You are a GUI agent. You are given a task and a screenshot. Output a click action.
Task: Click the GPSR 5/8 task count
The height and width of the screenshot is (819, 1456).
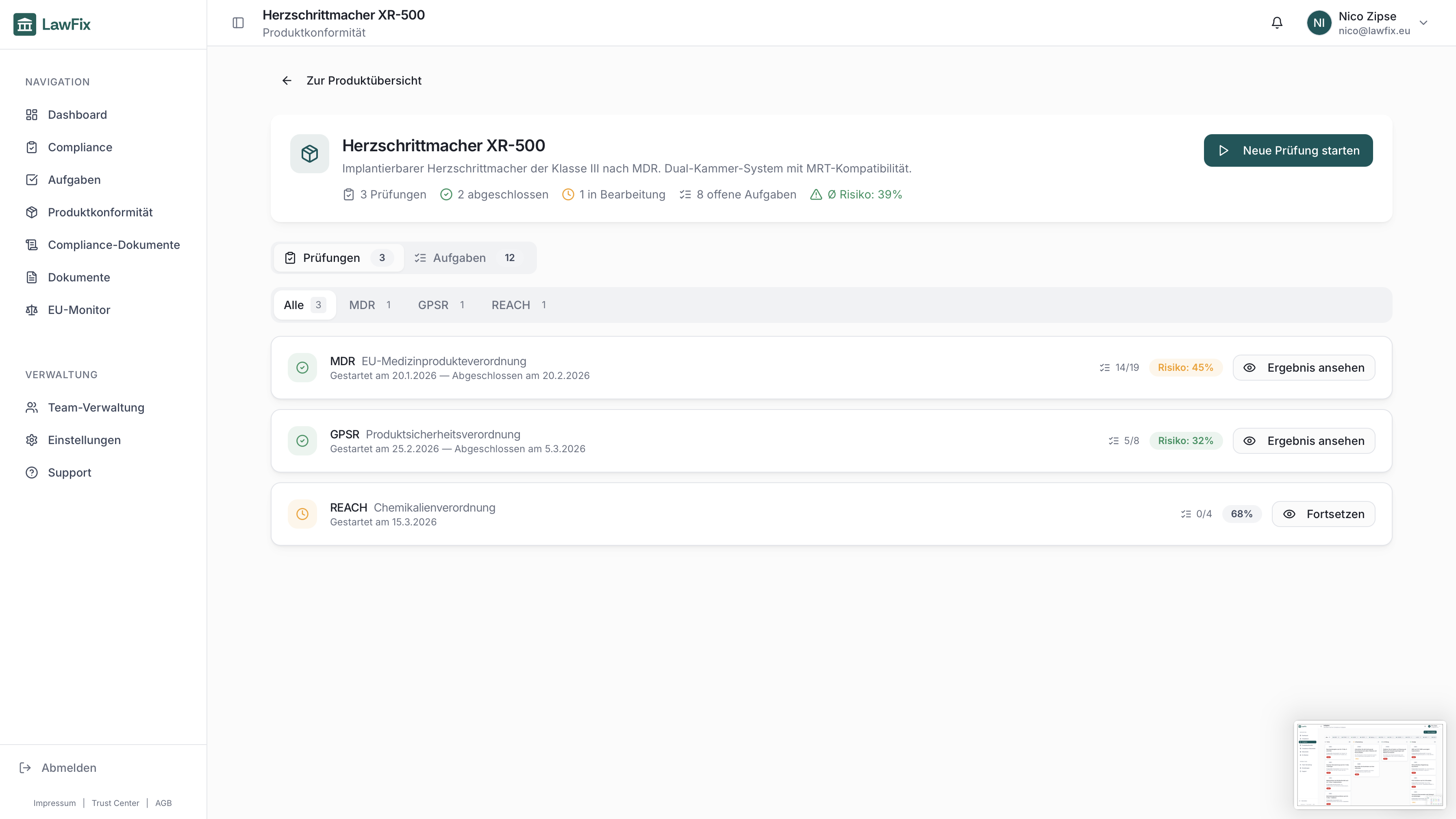[x=1124, y=440]
